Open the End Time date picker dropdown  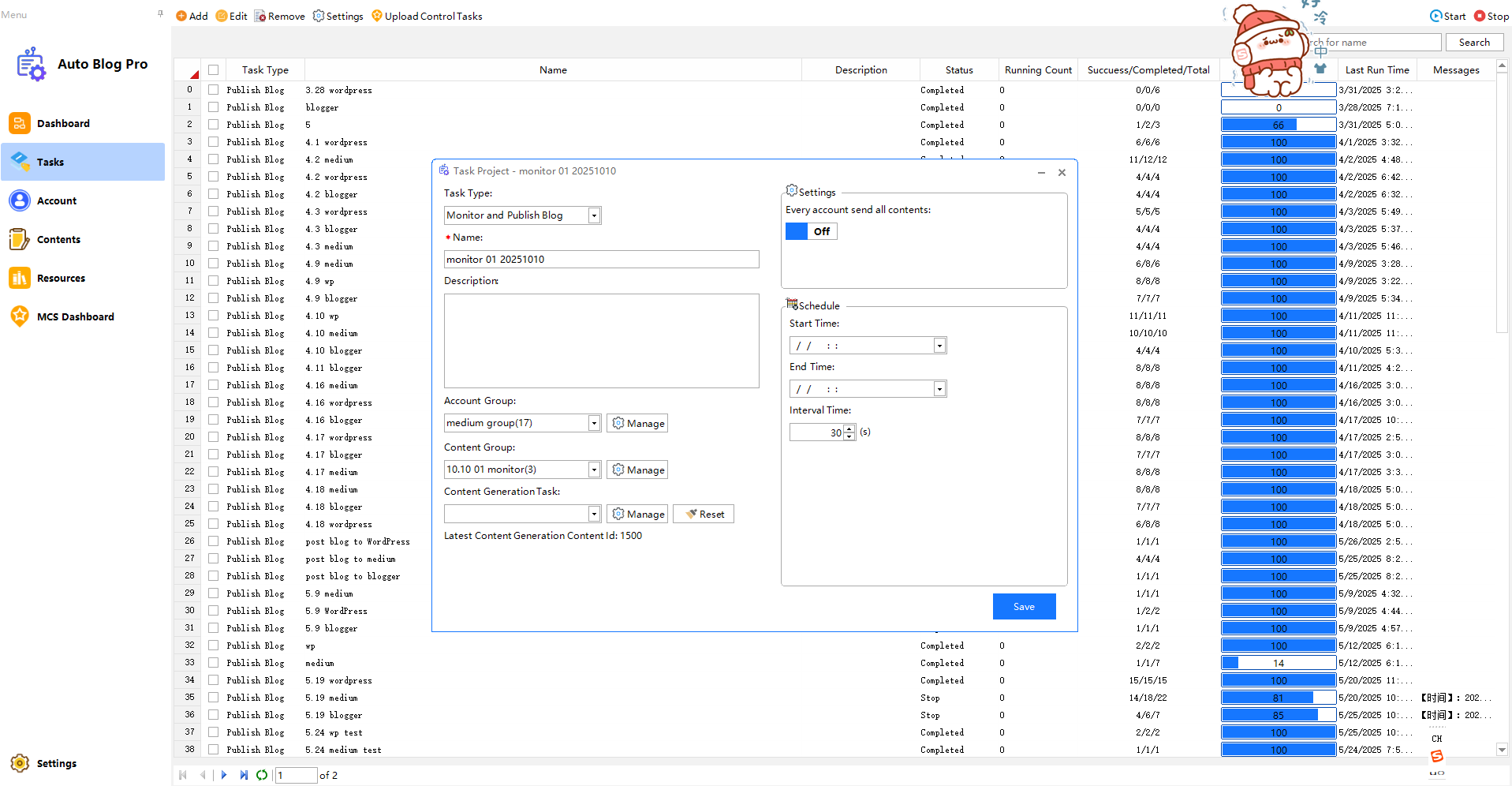point(939,389)
